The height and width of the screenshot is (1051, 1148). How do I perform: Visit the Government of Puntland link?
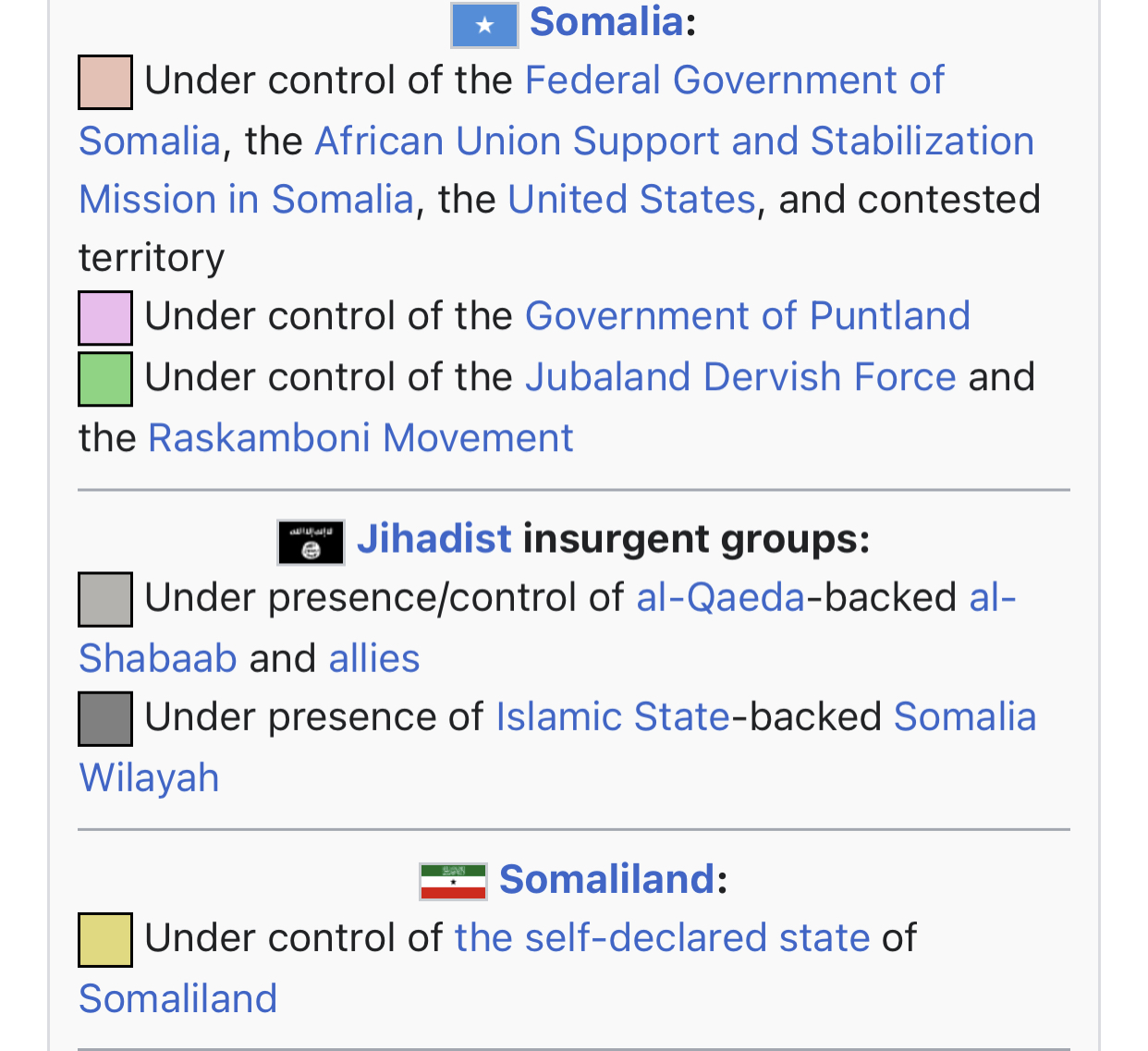pyautogui.click(x=747, y=316)
